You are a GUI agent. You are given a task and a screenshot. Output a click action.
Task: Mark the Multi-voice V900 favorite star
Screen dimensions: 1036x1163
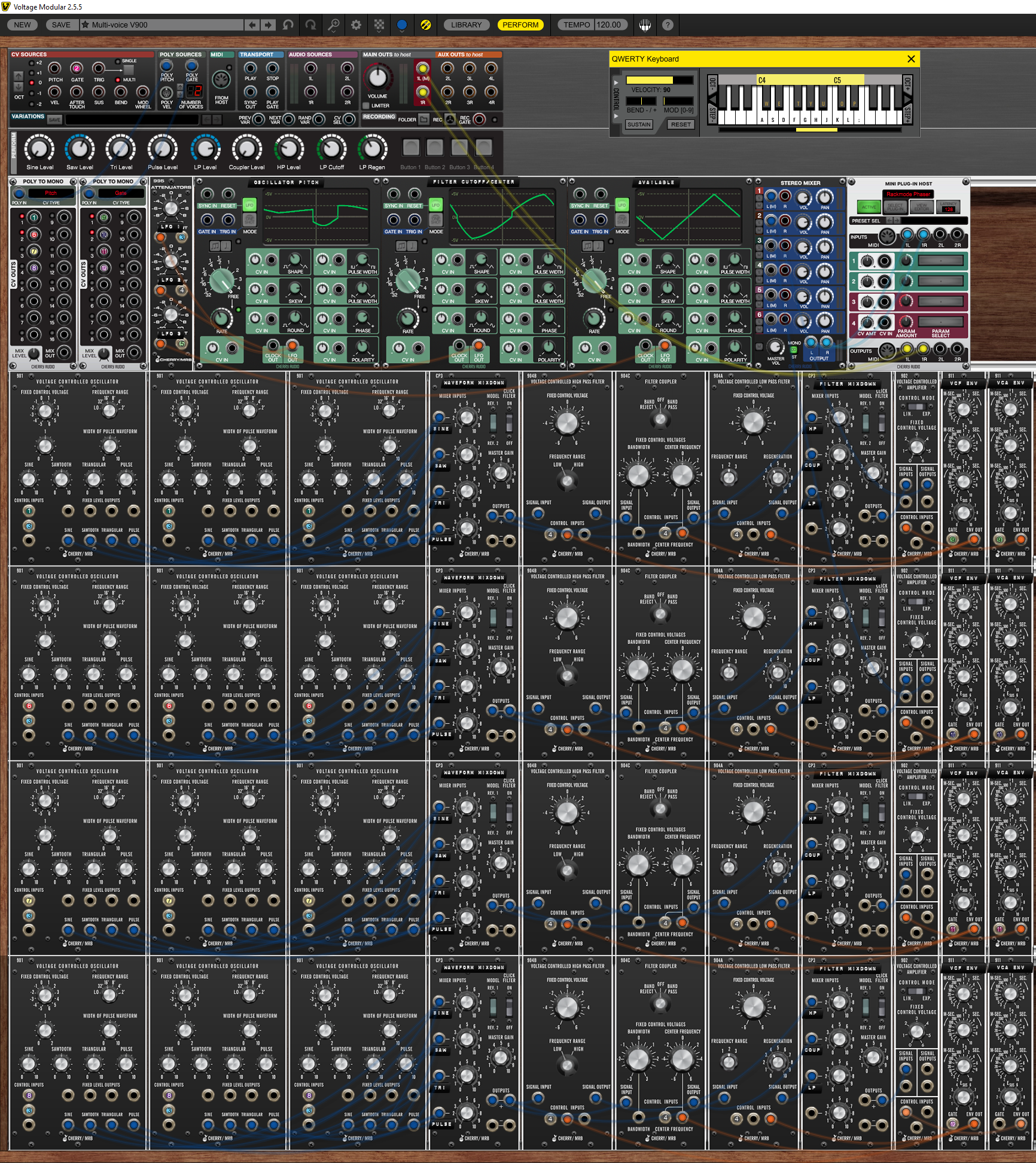pyautogui.click(x=86, y=25)
